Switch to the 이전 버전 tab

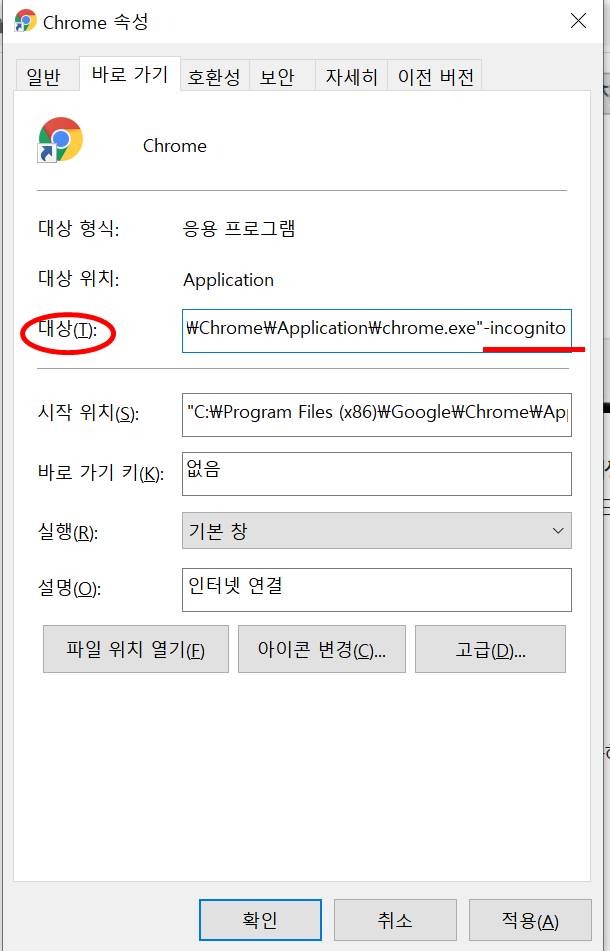(x=435, y=76)
